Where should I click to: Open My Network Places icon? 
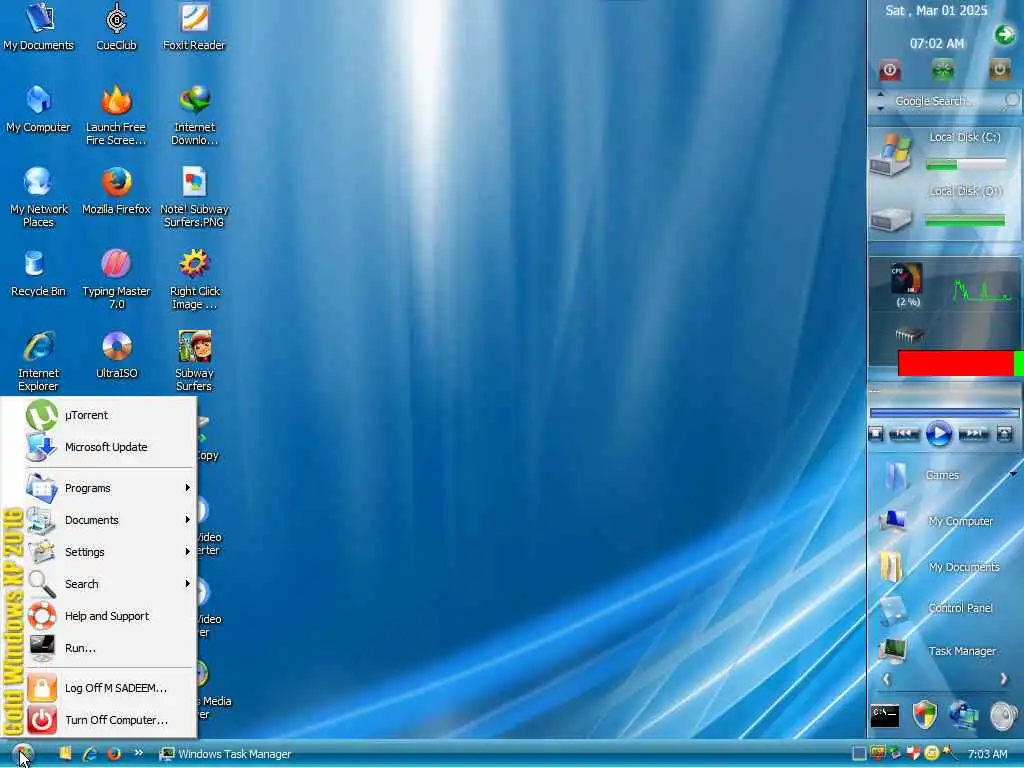point(39,197)
